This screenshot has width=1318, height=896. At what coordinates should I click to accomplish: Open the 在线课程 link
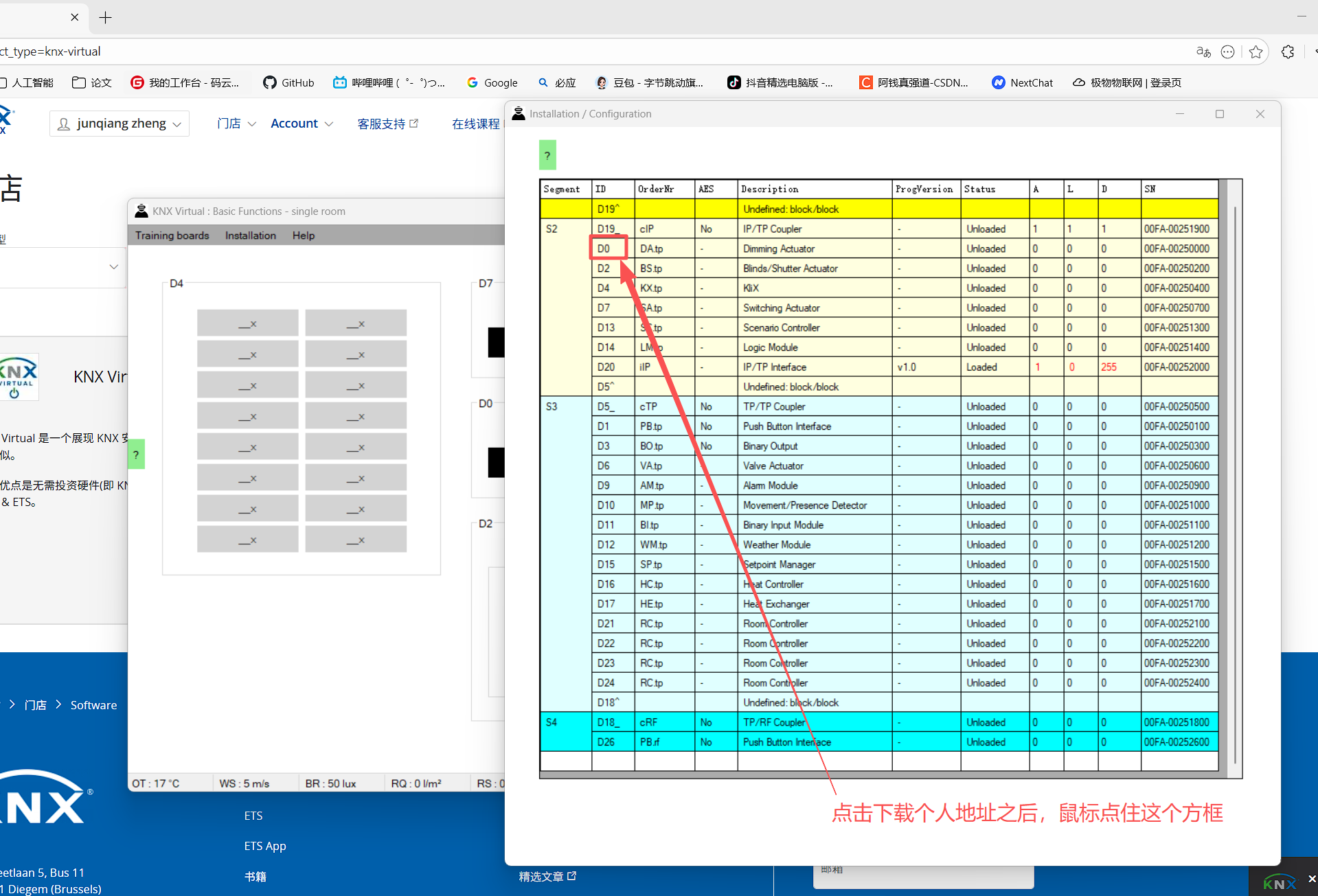coord(475,124)
